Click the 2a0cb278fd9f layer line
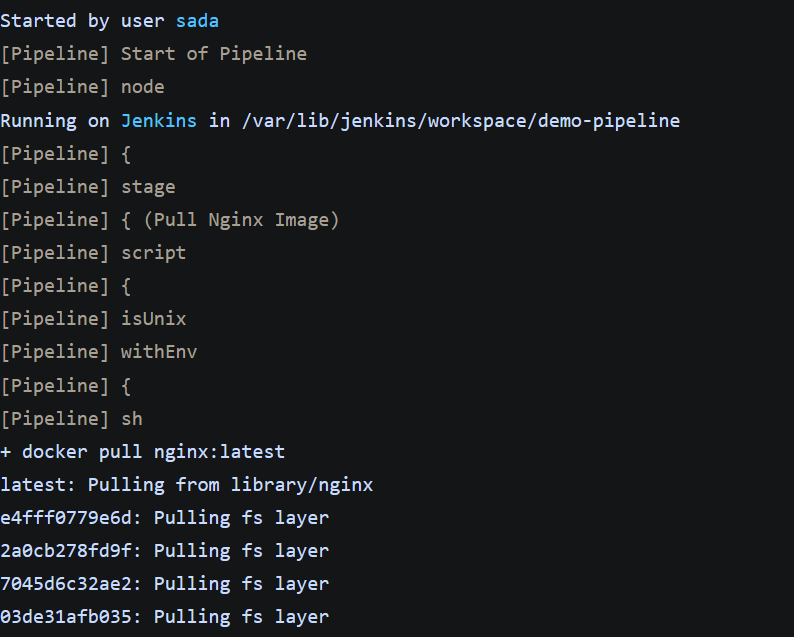The image size is (794, 637). pos(165,551)
